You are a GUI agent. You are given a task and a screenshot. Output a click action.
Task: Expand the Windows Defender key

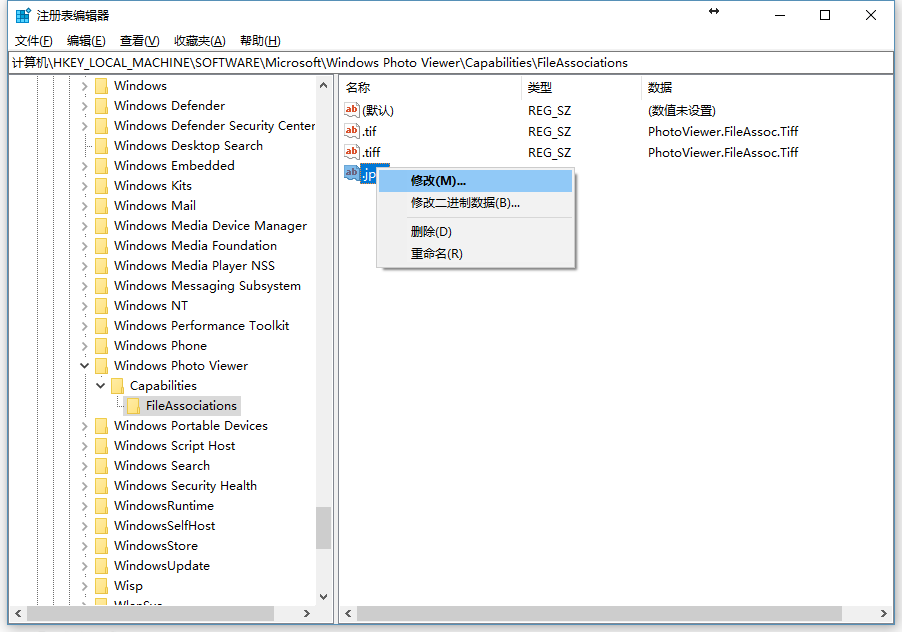pyautogui.click(x=85, y=106)
